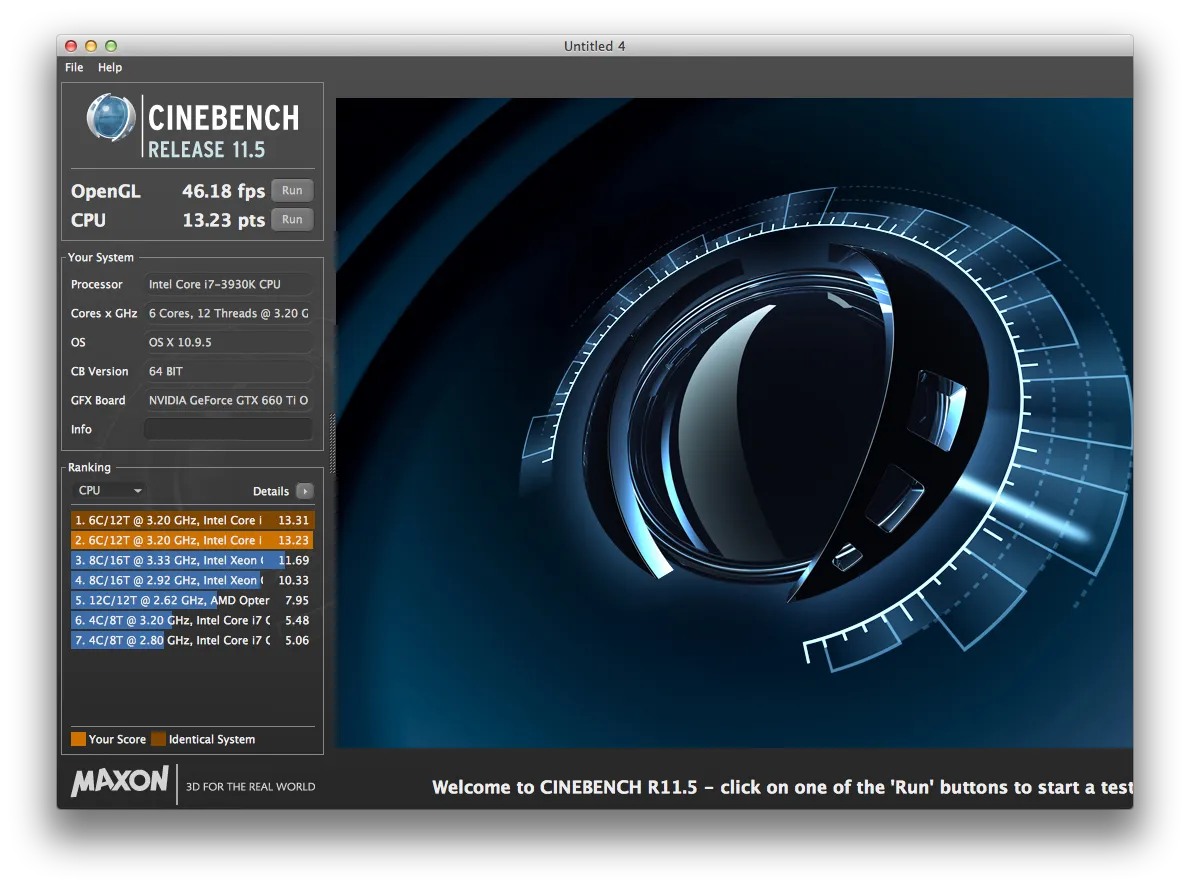Click the brown Identical System legend swatch
Viewport: 1190px width, 888px height.
(158, 739)
